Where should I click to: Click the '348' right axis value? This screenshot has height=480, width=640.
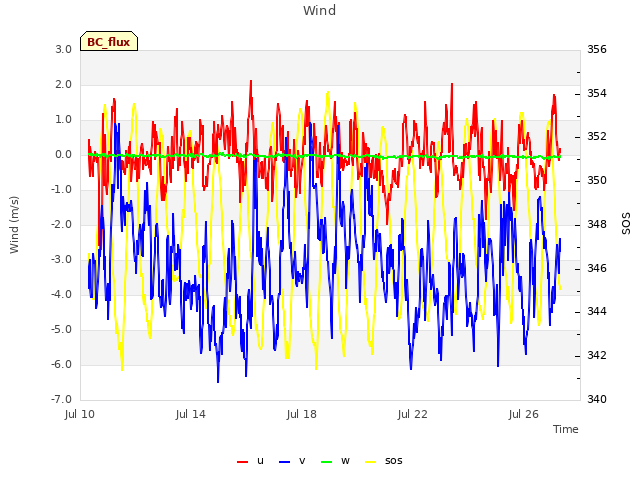[x=597, y=224]
